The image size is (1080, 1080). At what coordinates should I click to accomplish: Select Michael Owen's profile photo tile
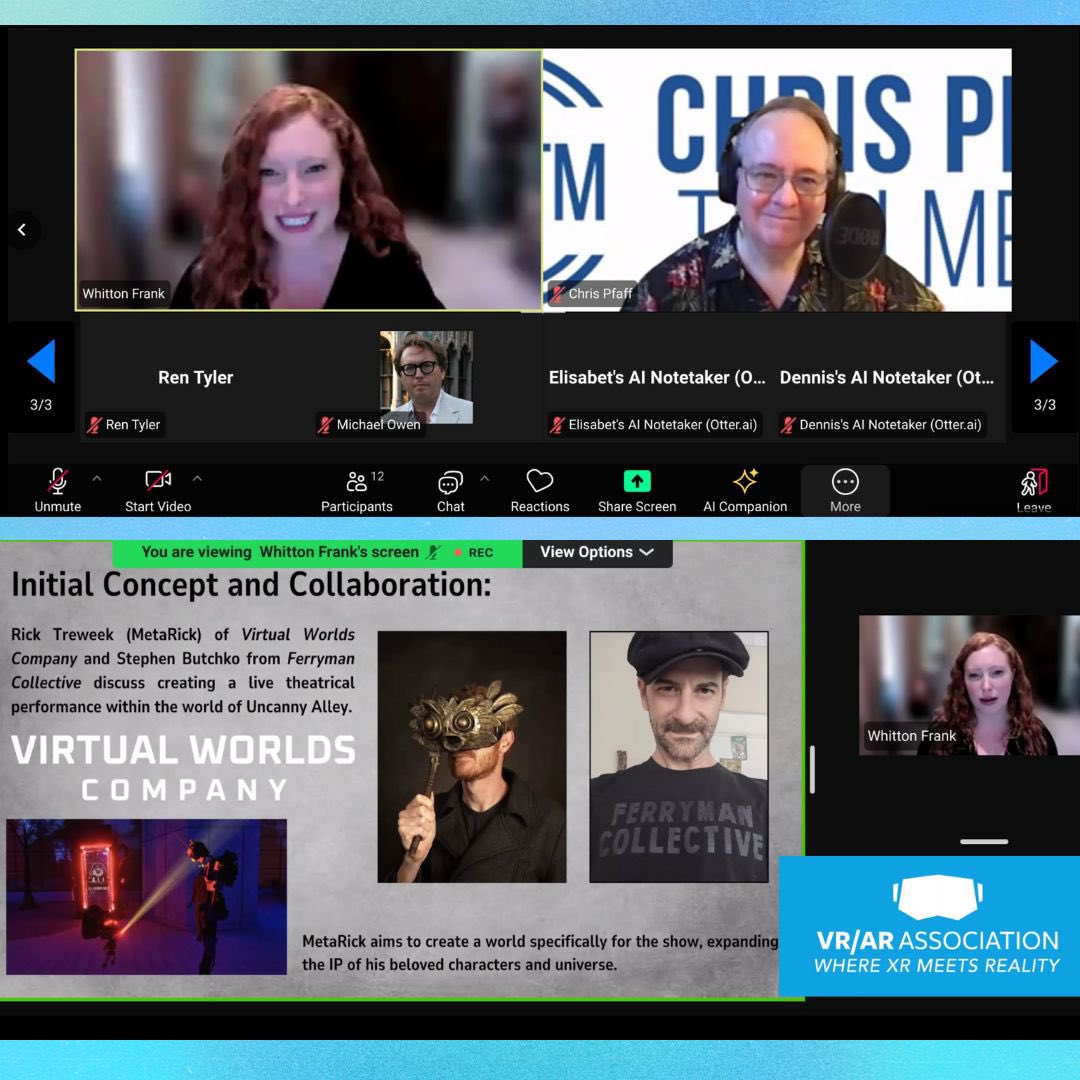[x=426, y=377]
